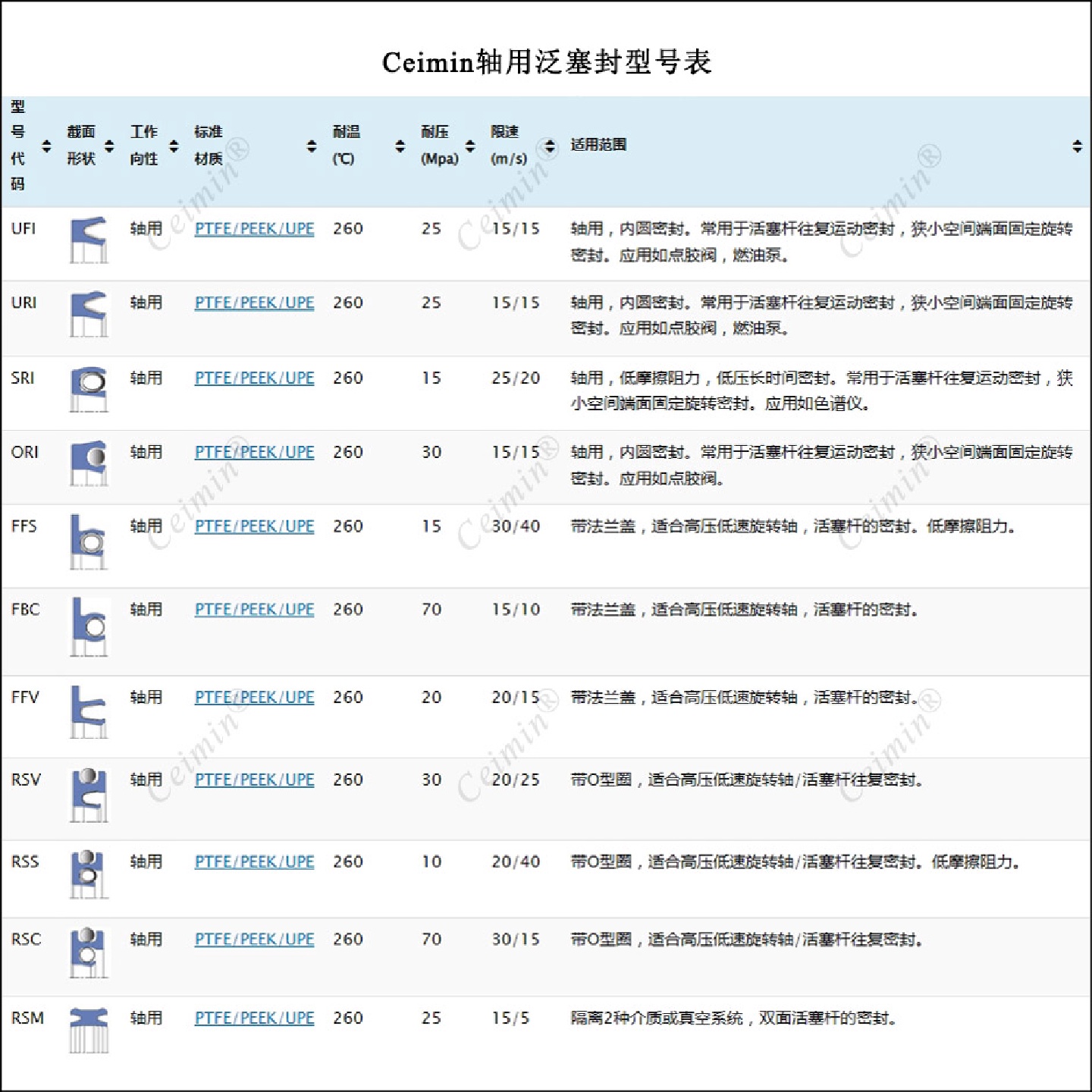Follow the PTFE/PEEK/UPE link in SRI row

coord(254,378)
